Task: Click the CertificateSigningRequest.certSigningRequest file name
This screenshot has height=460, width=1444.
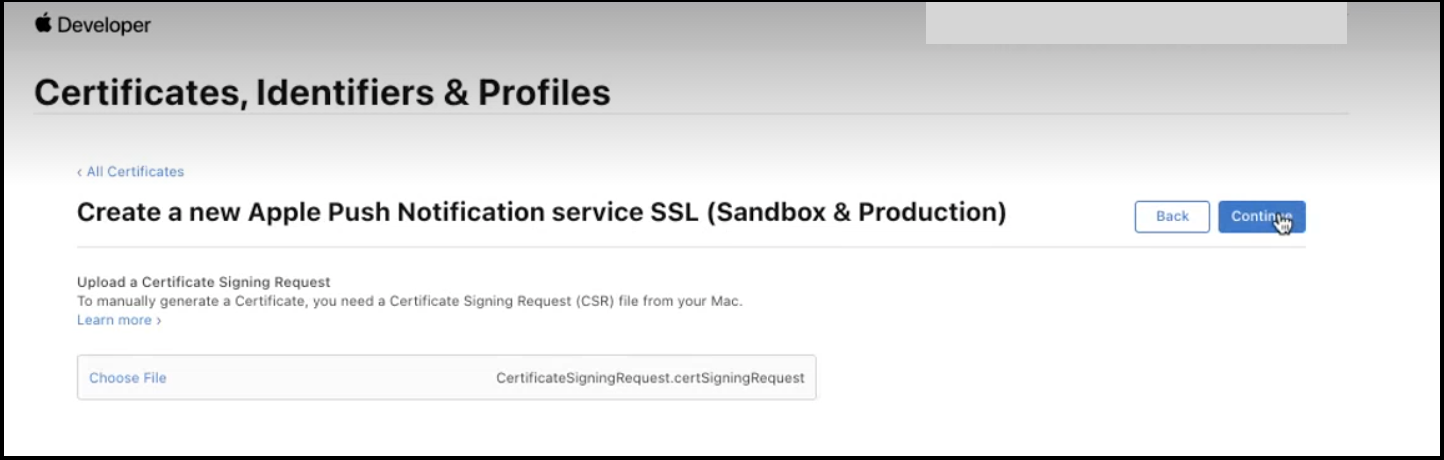Action: [650, 378]
